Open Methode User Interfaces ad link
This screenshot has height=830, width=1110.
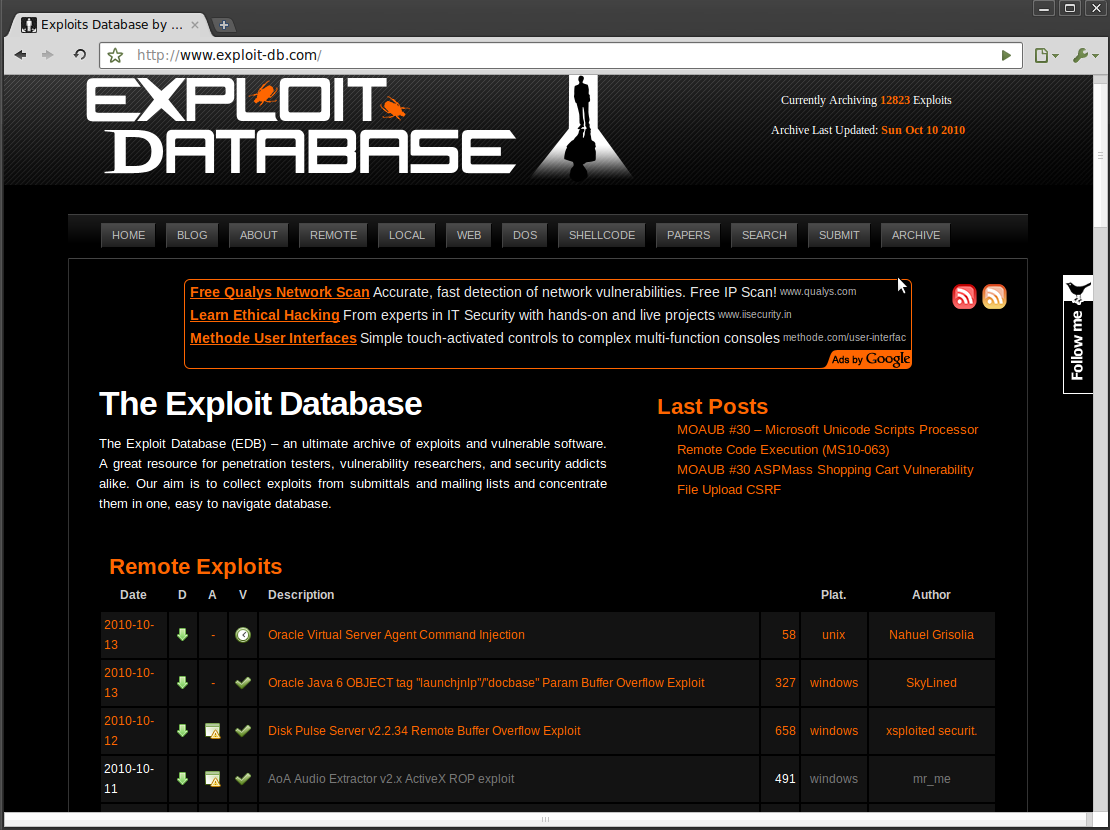tap(273, 338)
